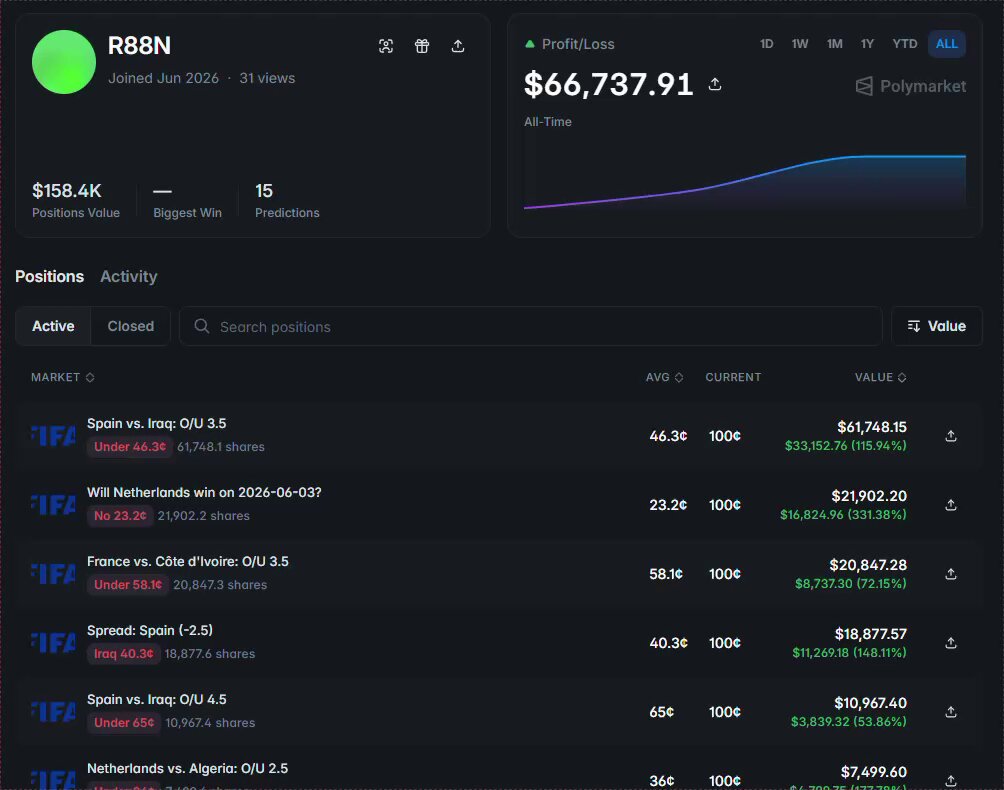Click the Profit/Loss line chart
1004x790 pixels.
click(745, 181)
